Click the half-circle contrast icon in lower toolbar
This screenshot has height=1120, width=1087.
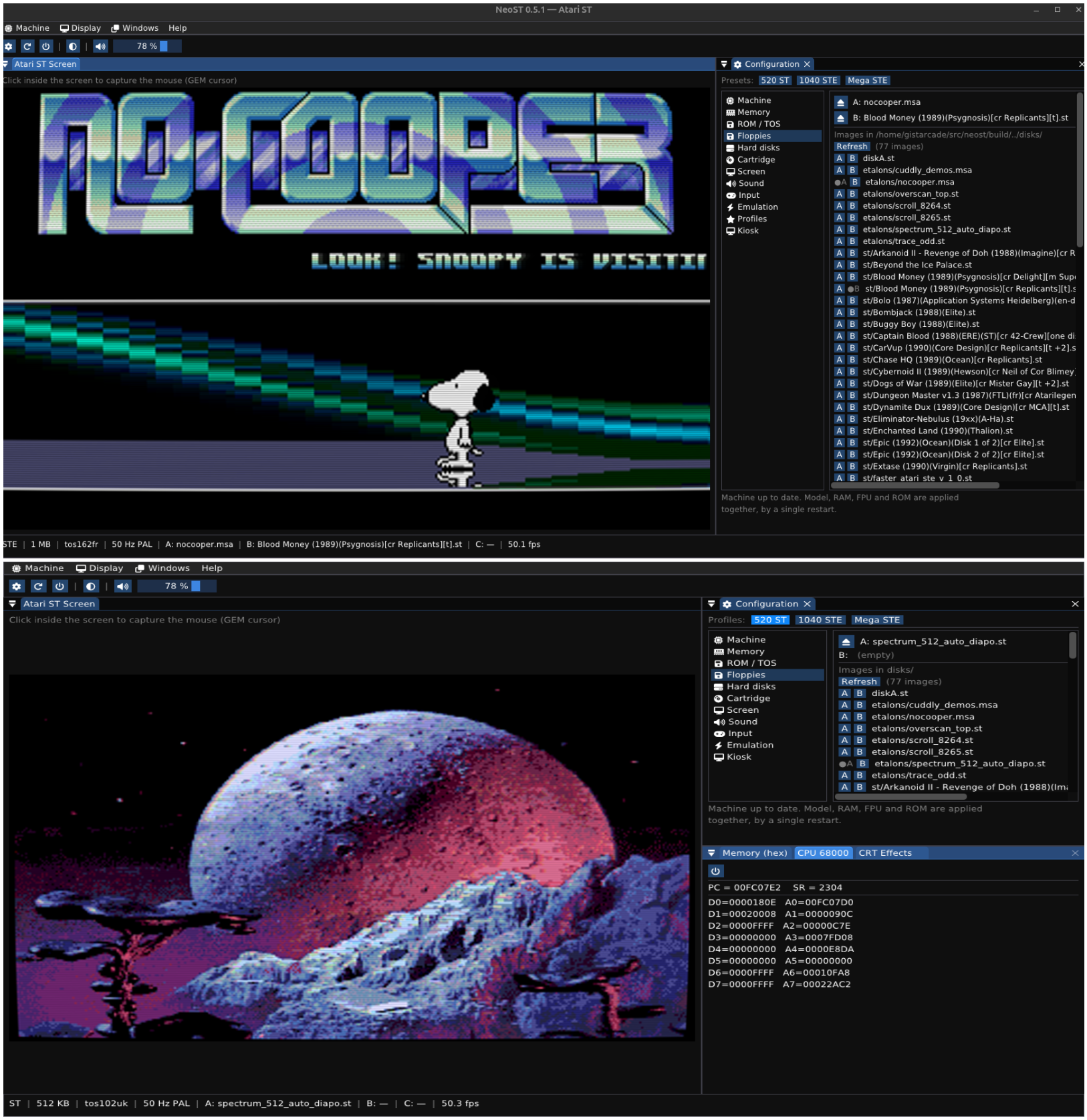pos(91,586)
